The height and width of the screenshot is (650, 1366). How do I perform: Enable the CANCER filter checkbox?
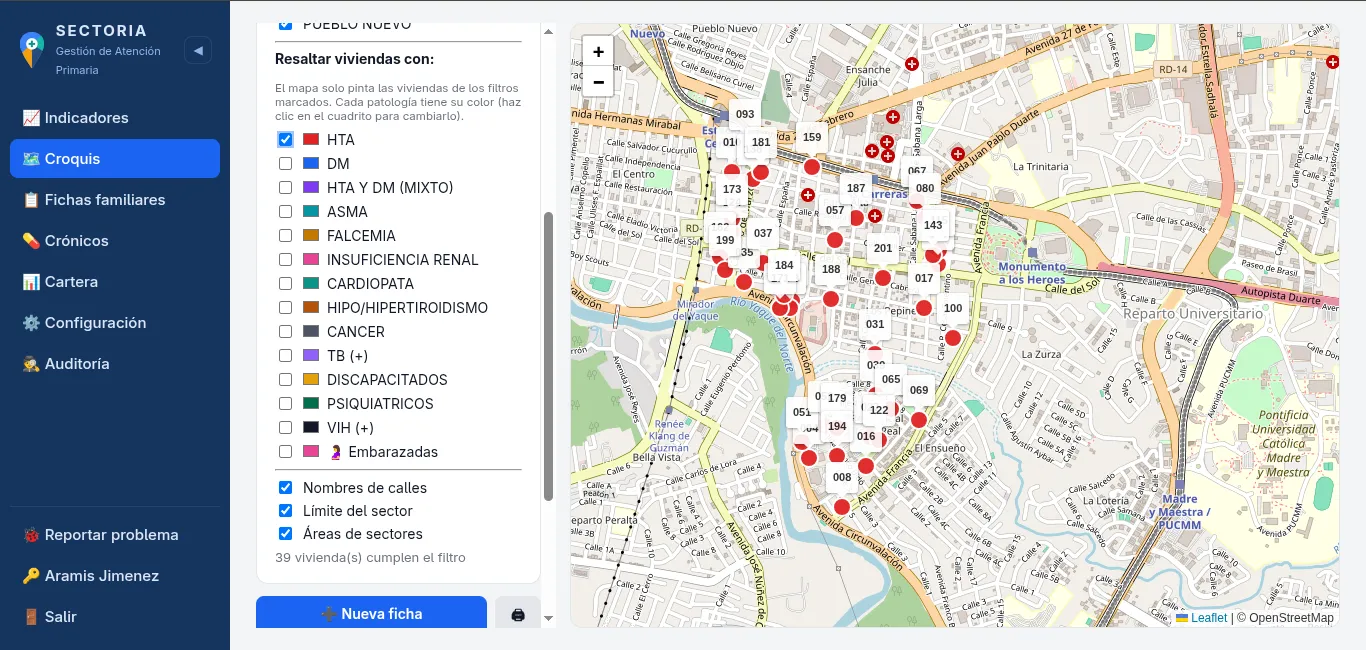click(x=285, y=332)
